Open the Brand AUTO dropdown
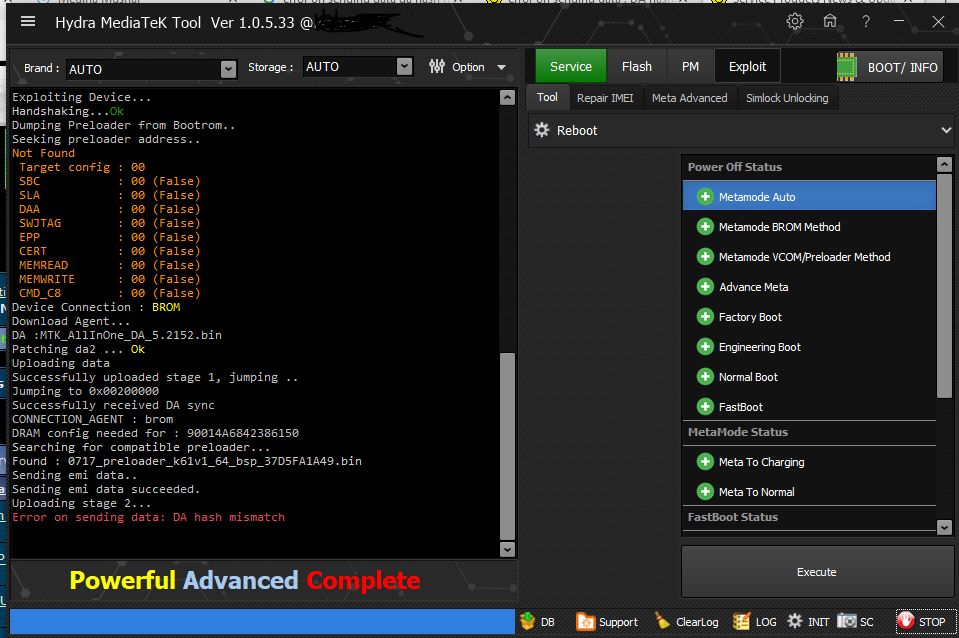The height and width of the screenshot is (638, 959). coord(228,69)
